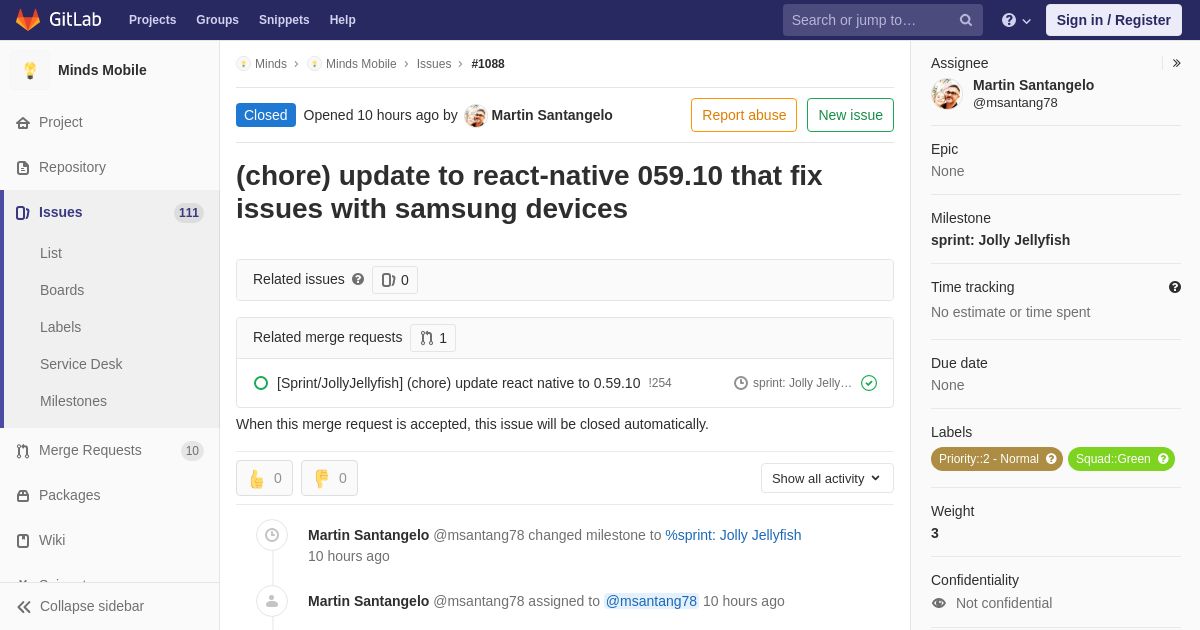Viewport: 1200px width, 630px height.
Task: Go to issues List submenu
Action: [x=51, y=253]
